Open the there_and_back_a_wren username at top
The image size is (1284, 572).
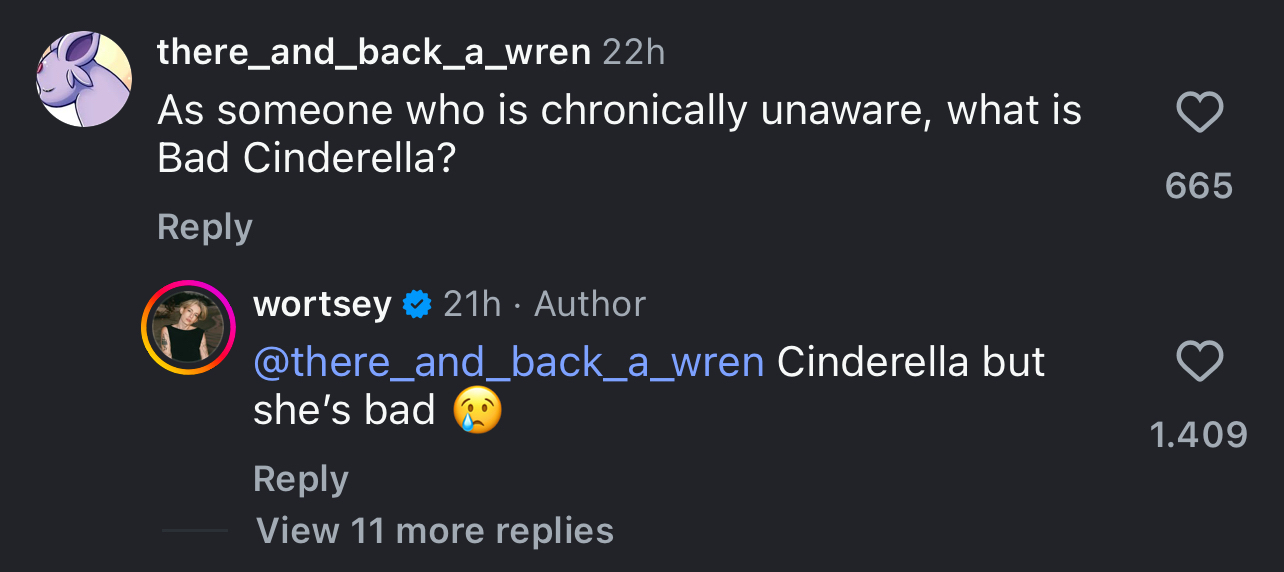[x=373, y=52]
